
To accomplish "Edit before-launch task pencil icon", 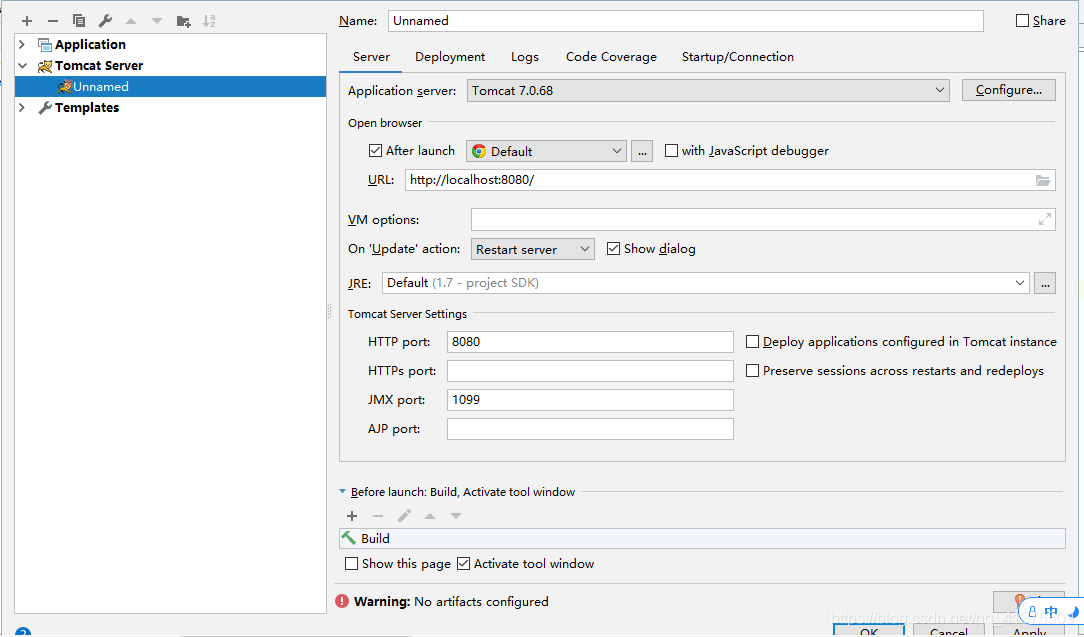I will (x=404, y=516).
